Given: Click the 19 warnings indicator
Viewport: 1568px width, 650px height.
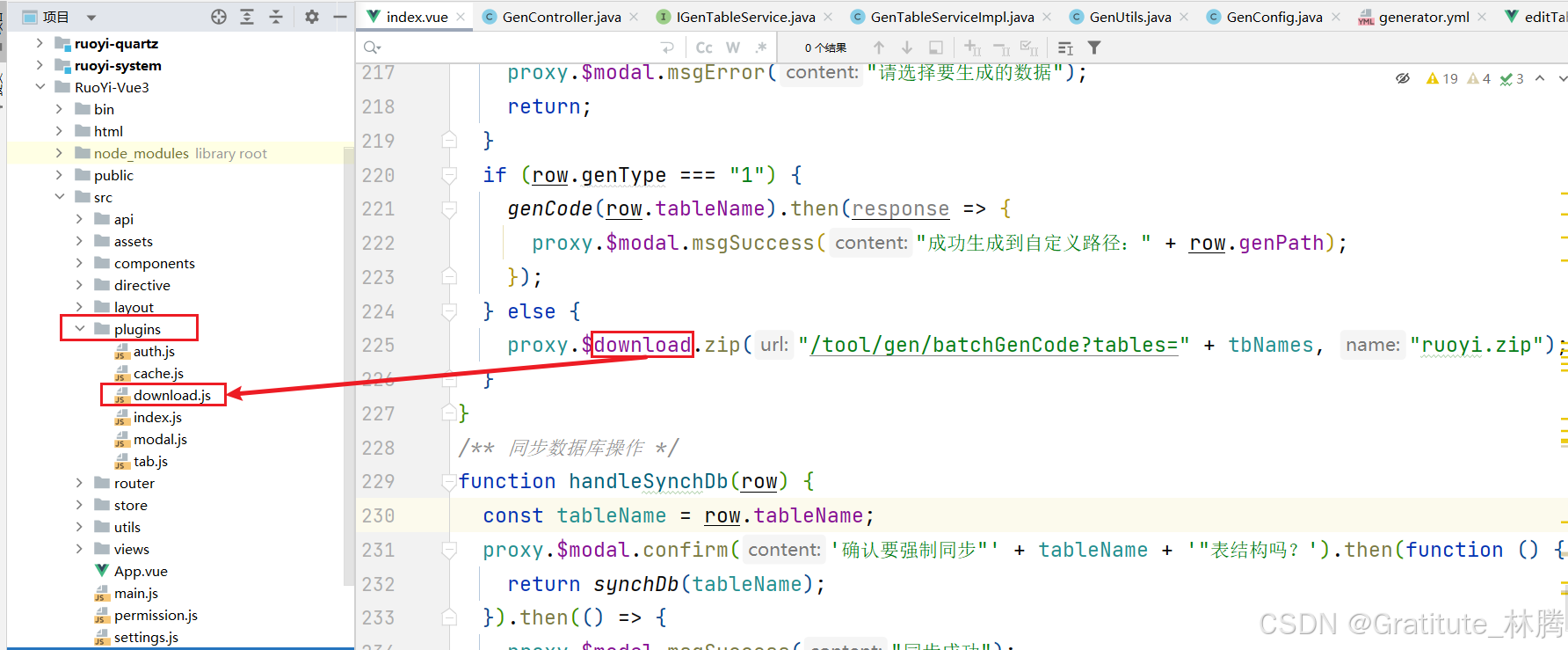Looking at the screenshot, I should click(1442, 78).
